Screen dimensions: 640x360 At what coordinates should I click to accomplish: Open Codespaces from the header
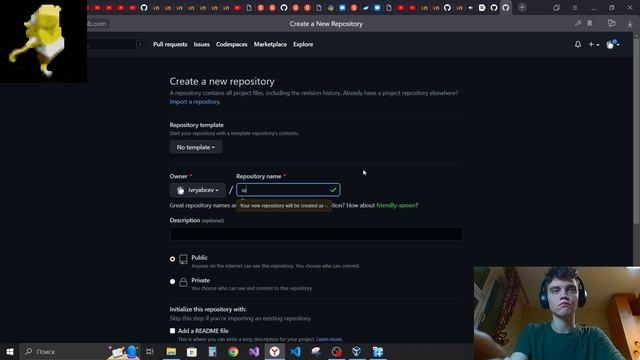[x=231, y=44]
